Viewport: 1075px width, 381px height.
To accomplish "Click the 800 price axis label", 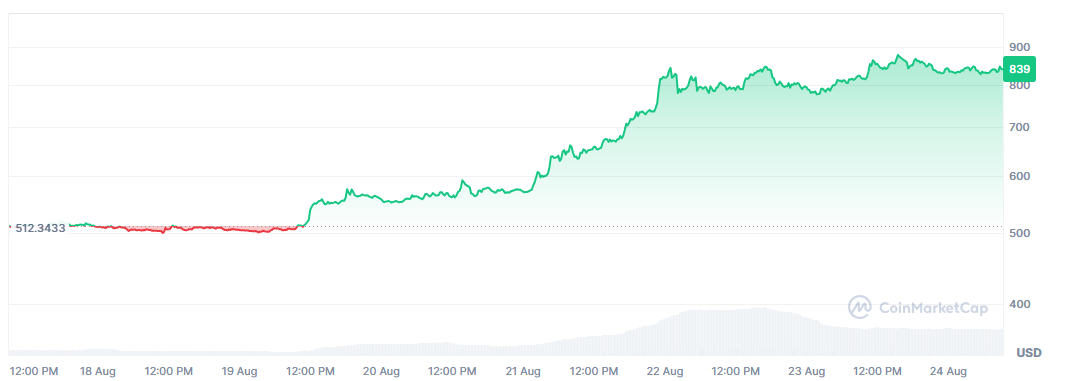I will [1020, 86].
